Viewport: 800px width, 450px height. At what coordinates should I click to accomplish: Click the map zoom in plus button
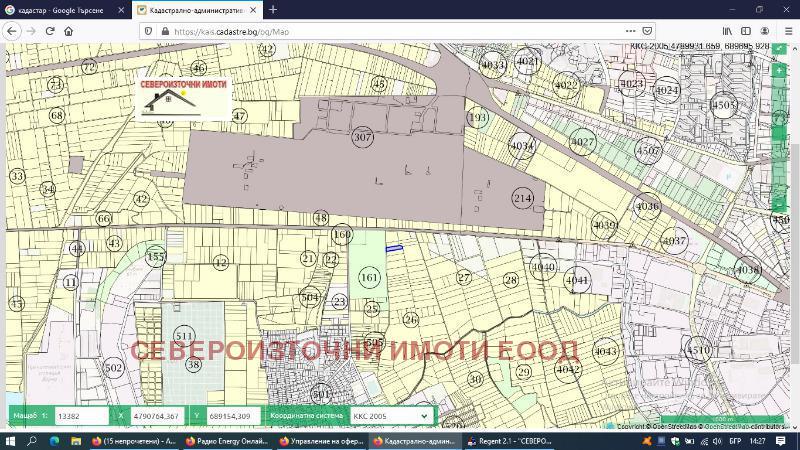tap(780, 72)
